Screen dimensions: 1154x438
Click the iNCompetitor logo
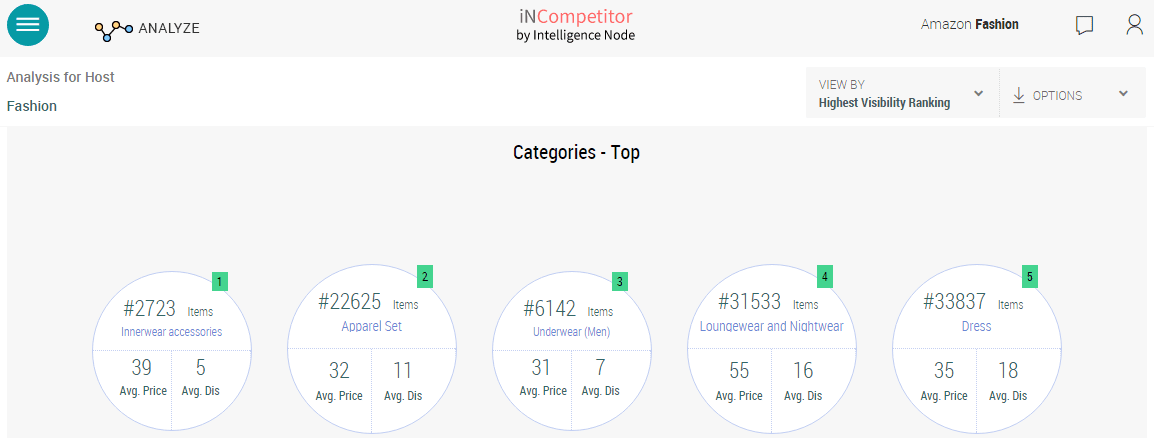(576, 24)
